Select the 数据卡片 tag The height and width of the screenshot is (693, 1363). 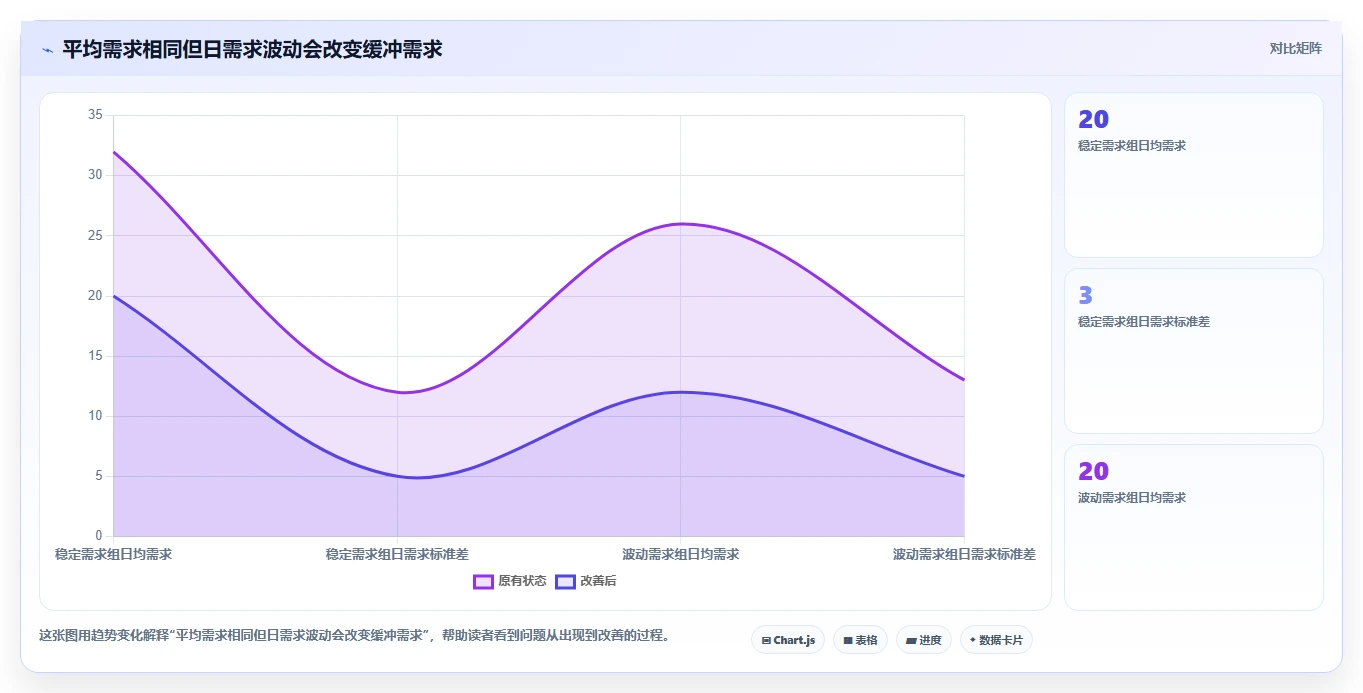[x=996, y=640]
